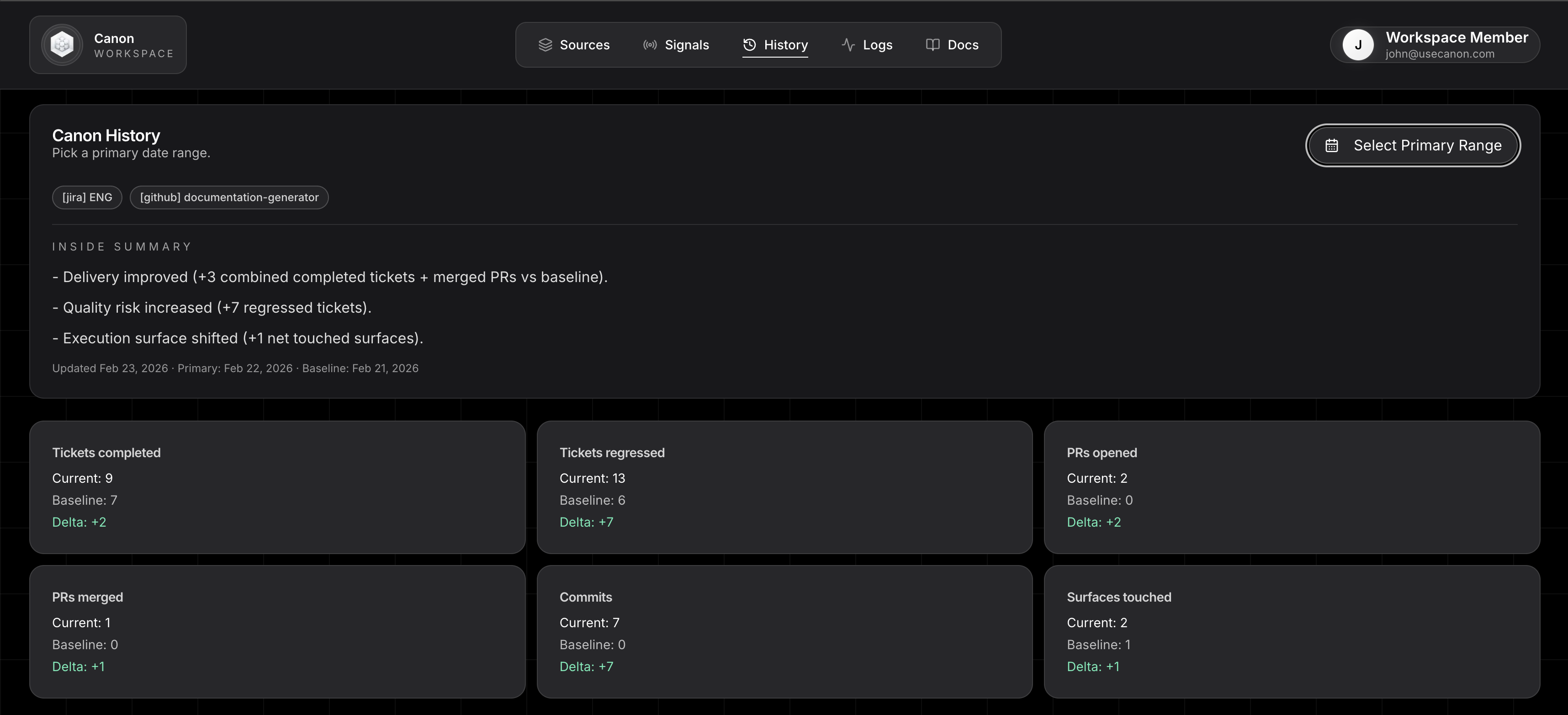The height and width of the screenshot is (715, 1568).
Task: Select the Tickets regressed card
Action: pyautogui.click(x=784, y=486)
